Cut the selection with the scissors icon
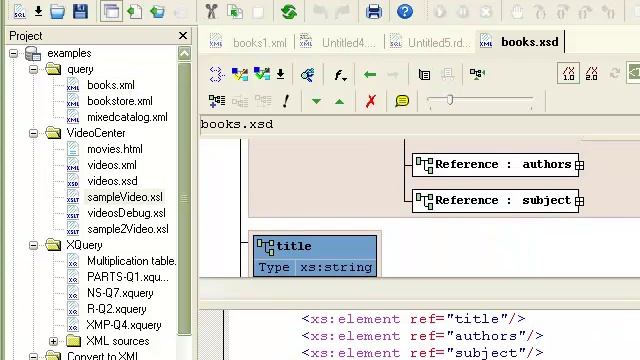 pyautogui.click(x=211, y=11)
